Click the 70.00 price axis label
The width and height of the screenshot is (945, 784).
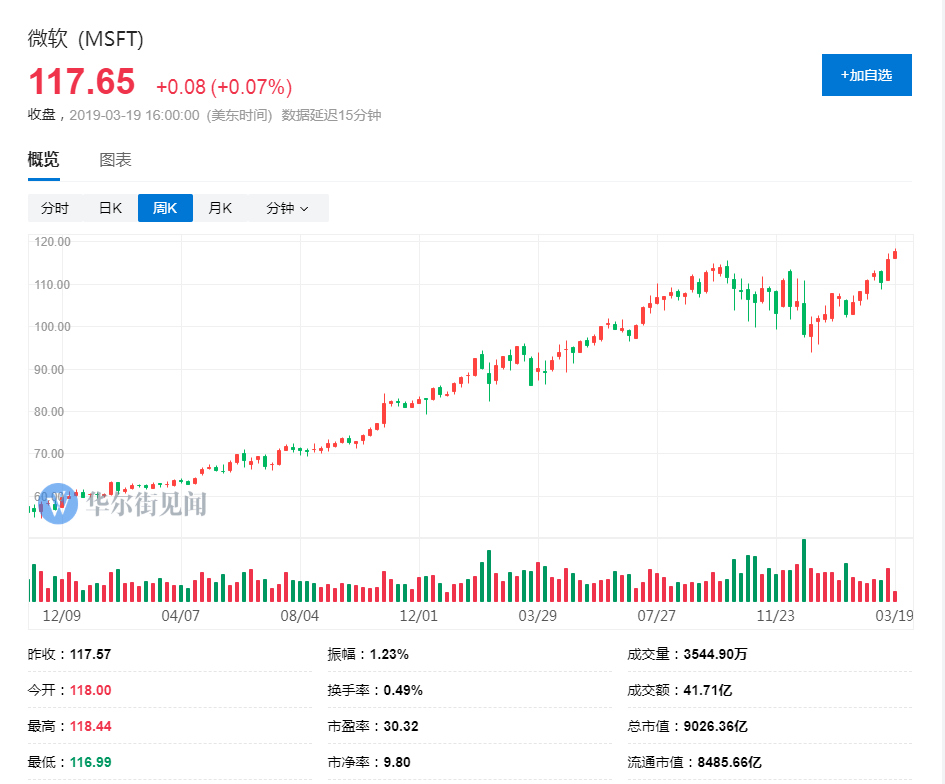(49, 454)
